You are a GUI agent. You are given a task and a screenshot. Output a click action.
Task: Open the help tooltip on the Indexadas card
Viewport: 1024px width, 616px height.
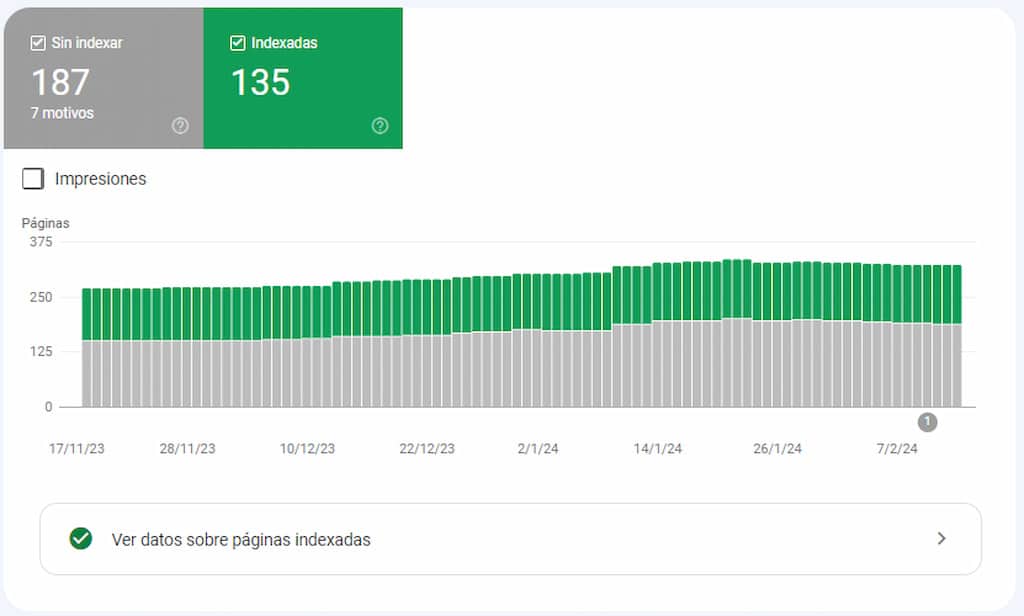379,126
